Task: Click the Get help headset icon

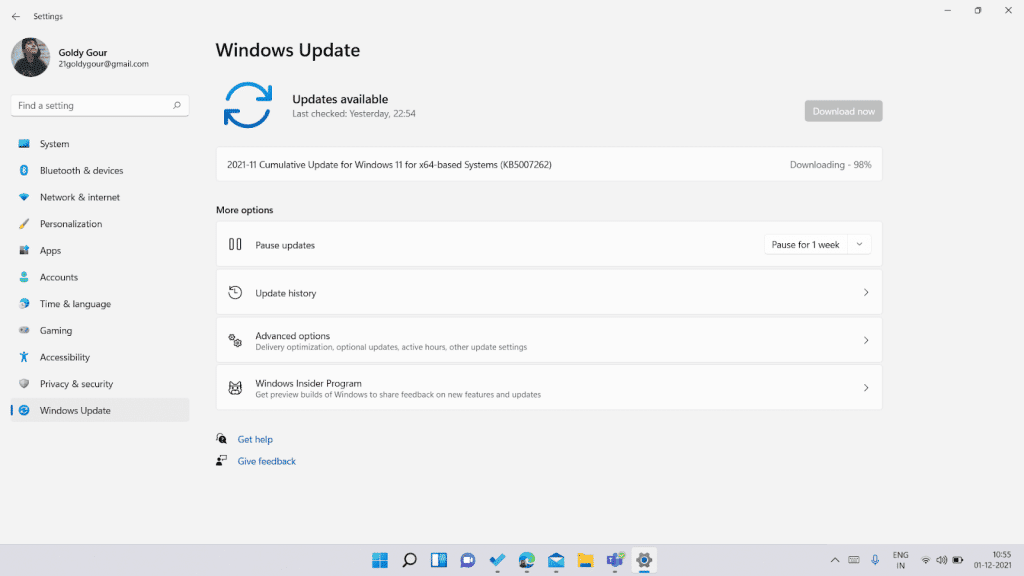Action: click(221, 439)
